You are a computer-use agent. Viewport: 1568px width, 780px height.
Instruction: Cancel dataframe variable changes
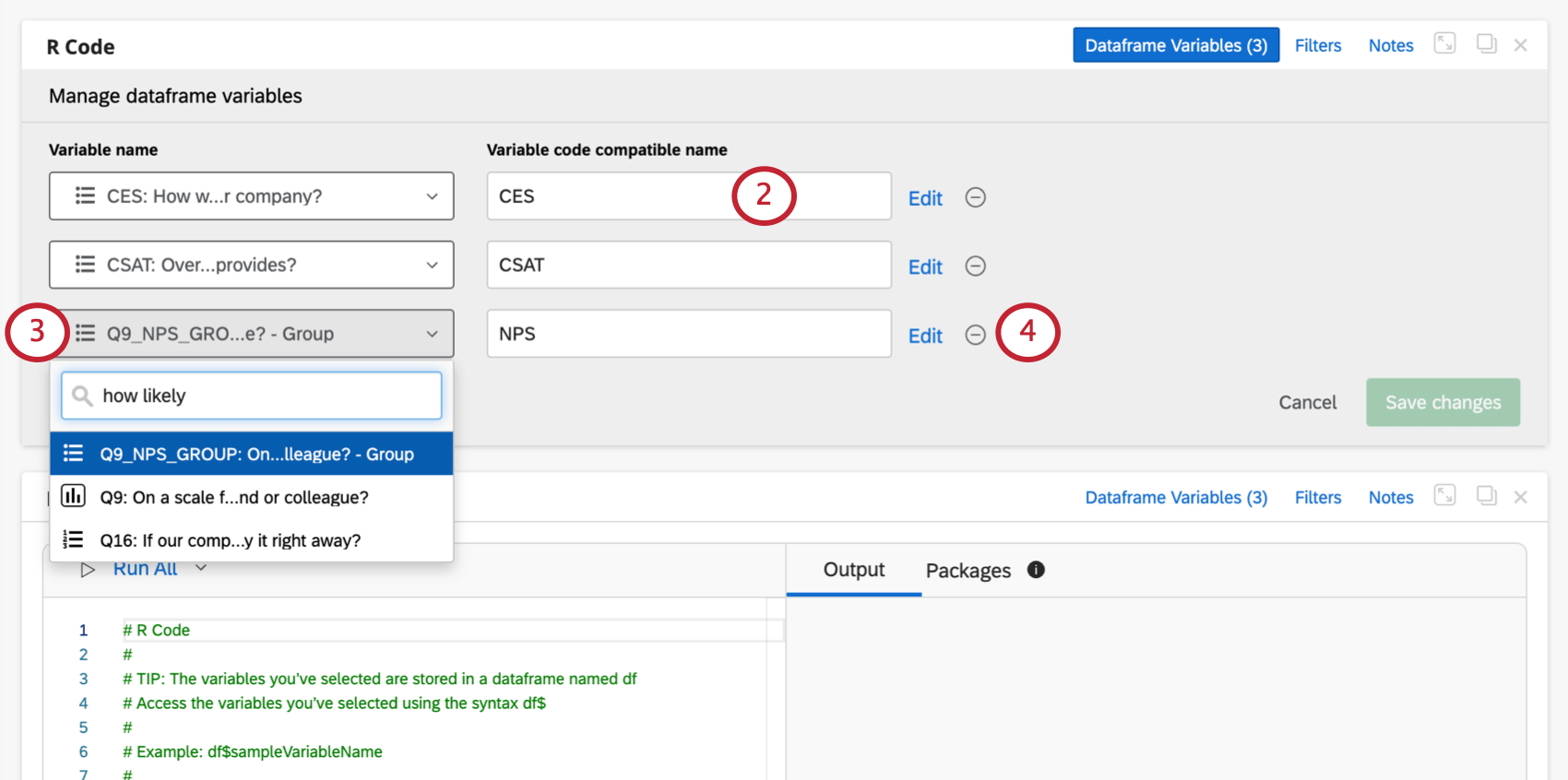[1307, 403]
